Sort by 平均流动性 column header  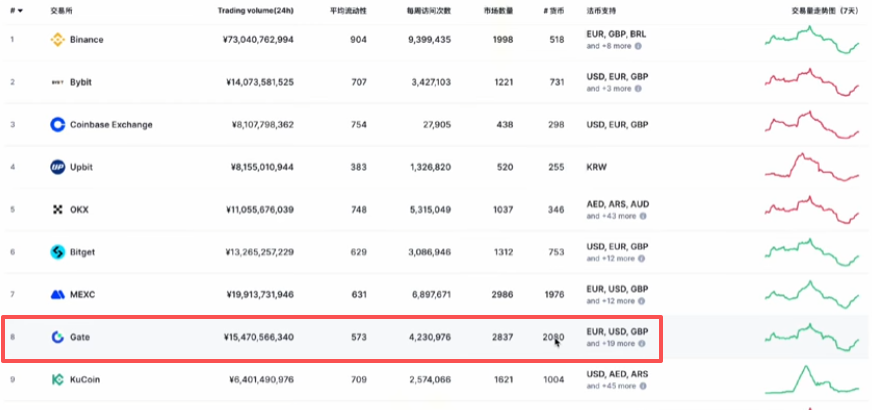pyautogui.click(x=349, y=11)
